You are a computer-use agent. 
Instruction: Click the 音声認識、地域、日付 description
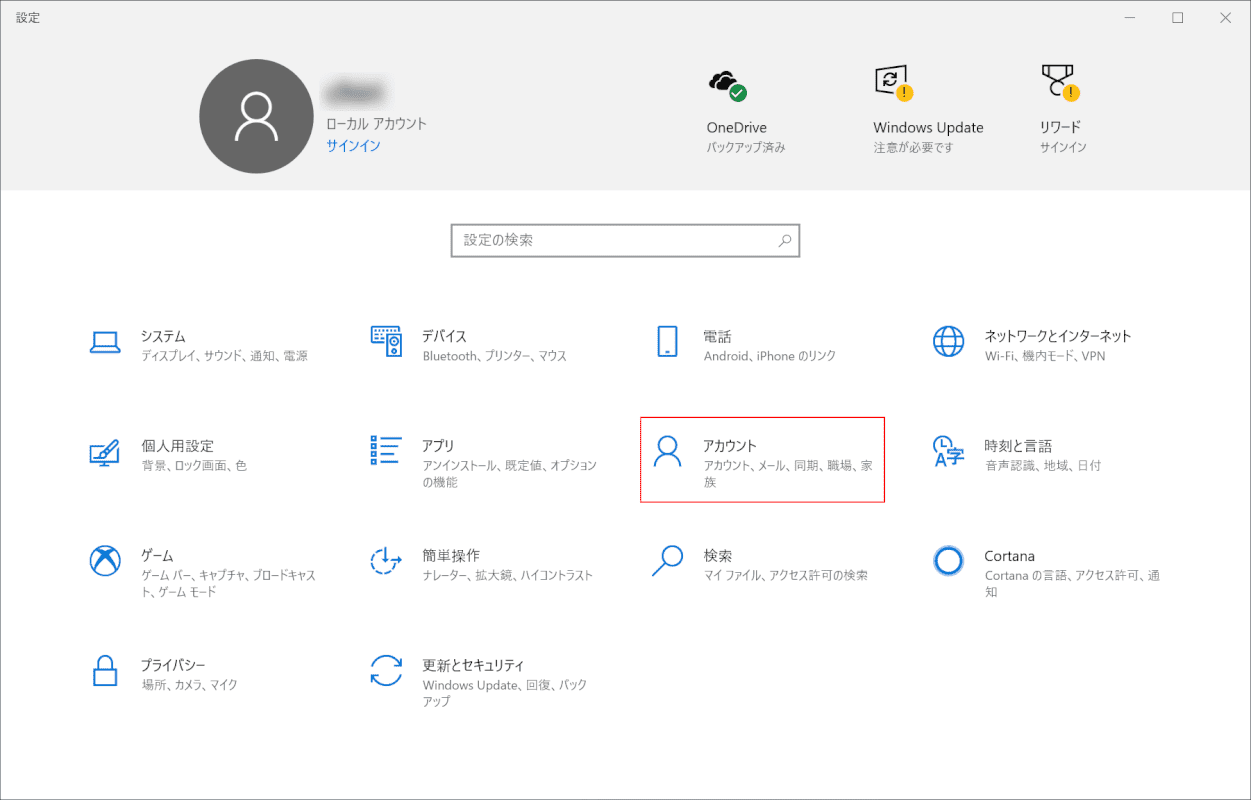(x=1042, y=466)
